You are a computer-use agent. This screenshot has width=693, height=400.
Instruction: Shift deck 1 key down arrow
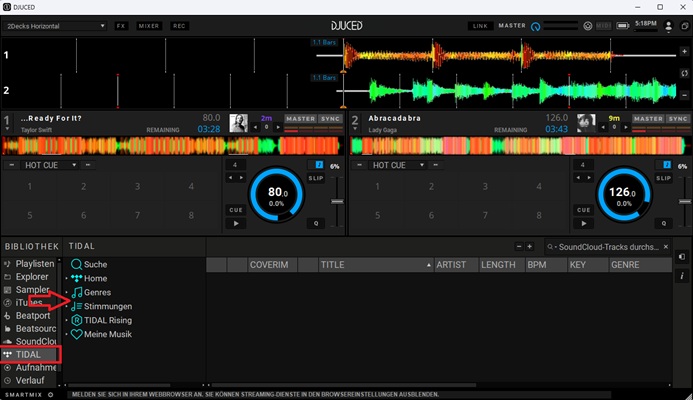pyautogui.click(x=255, y=127)
